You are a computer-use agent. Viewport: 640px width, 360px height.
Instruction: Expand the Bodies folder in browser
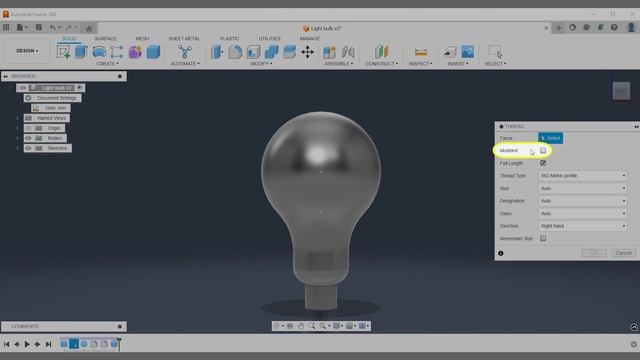18,138
